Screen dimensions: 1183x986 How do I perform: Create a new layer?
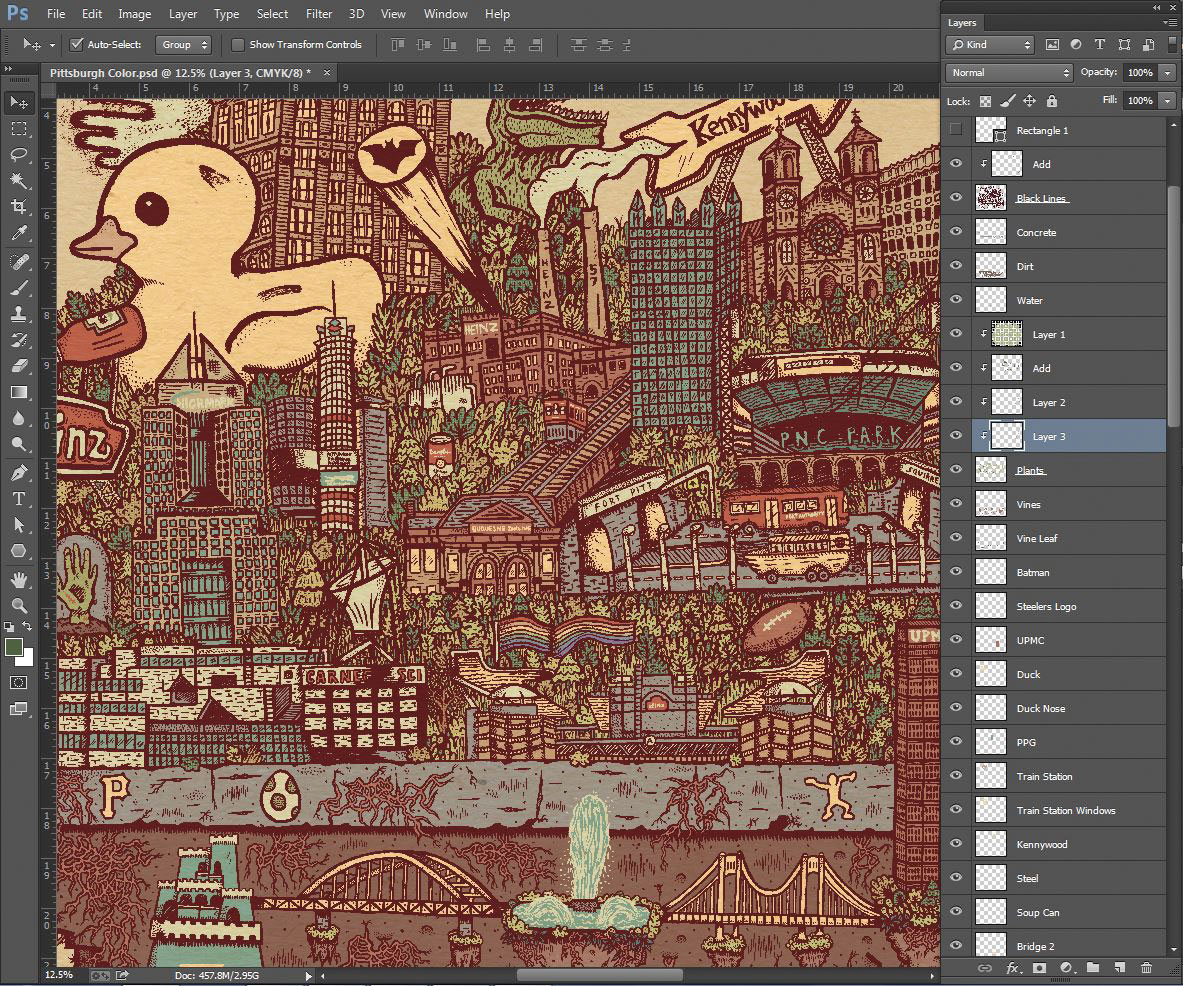tap(1120, 968)
